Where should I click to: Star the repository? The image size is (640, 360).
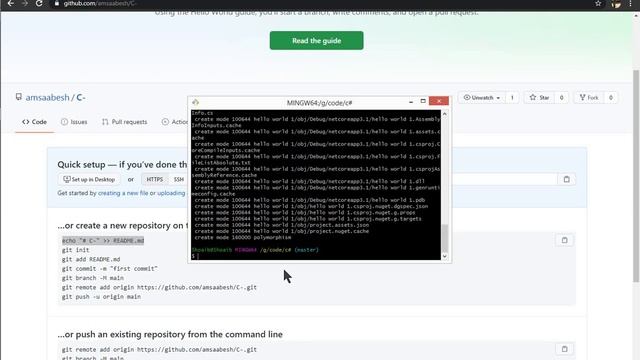click(x=539, y=98)
